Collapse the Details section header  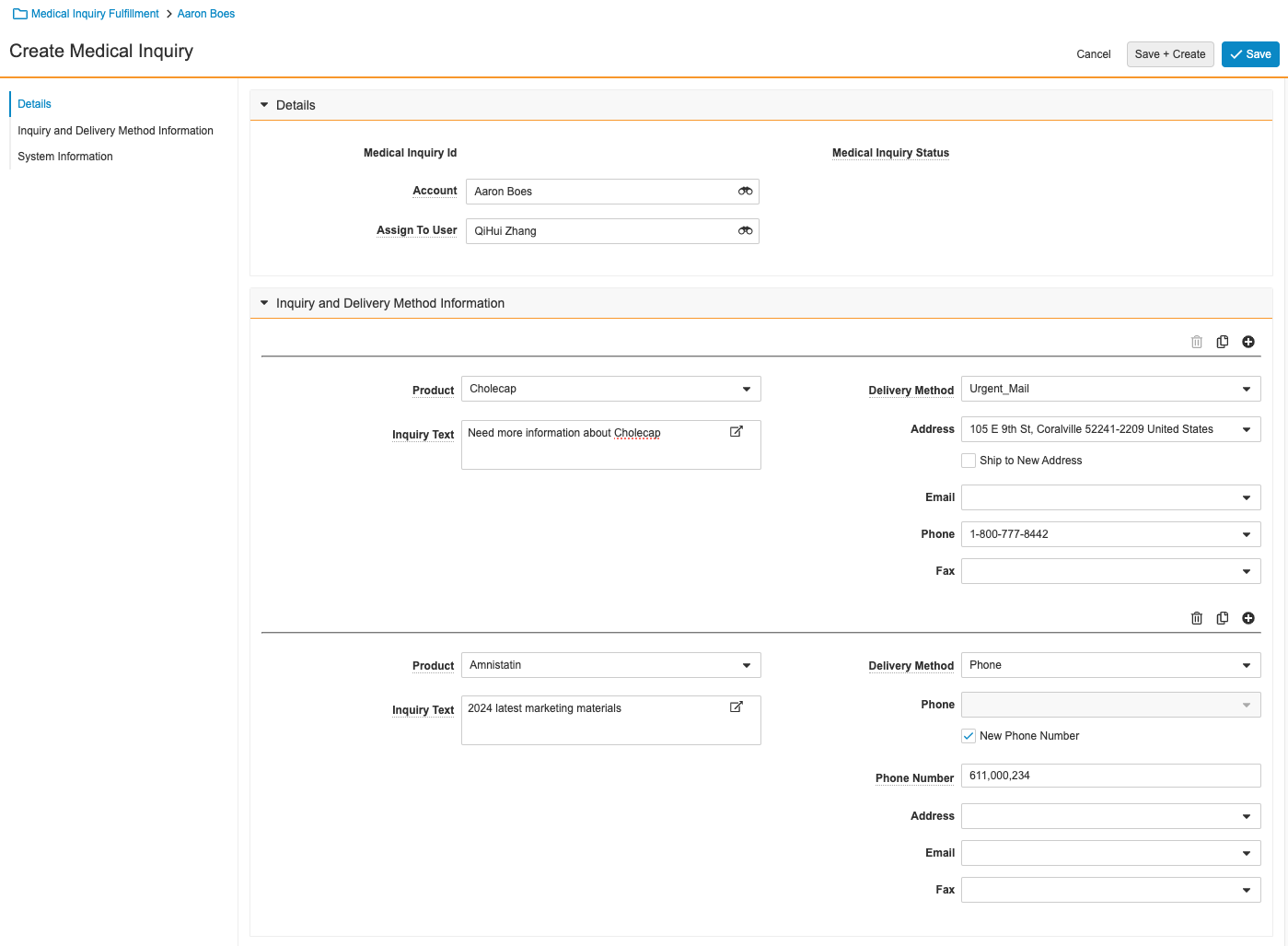point(264,105)
